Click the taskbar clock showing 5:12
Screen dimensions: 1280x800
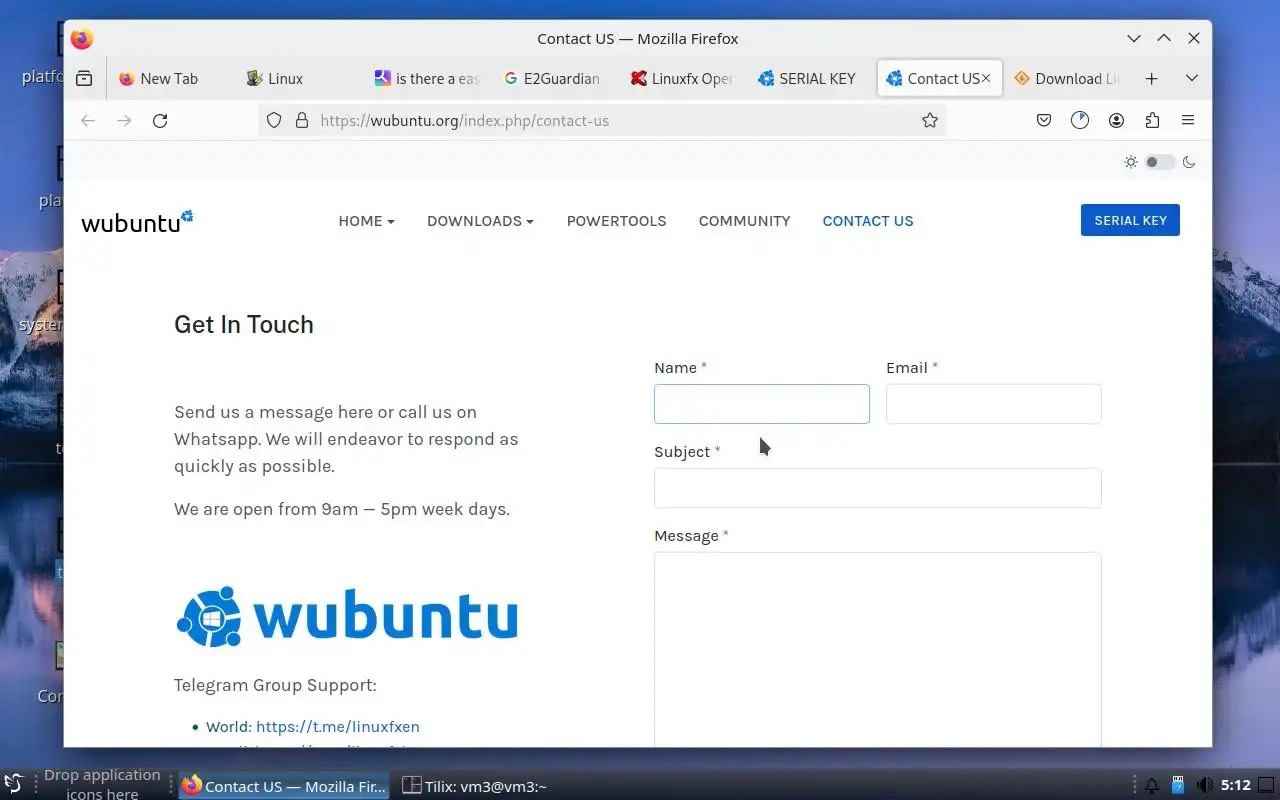(1236, 786)
